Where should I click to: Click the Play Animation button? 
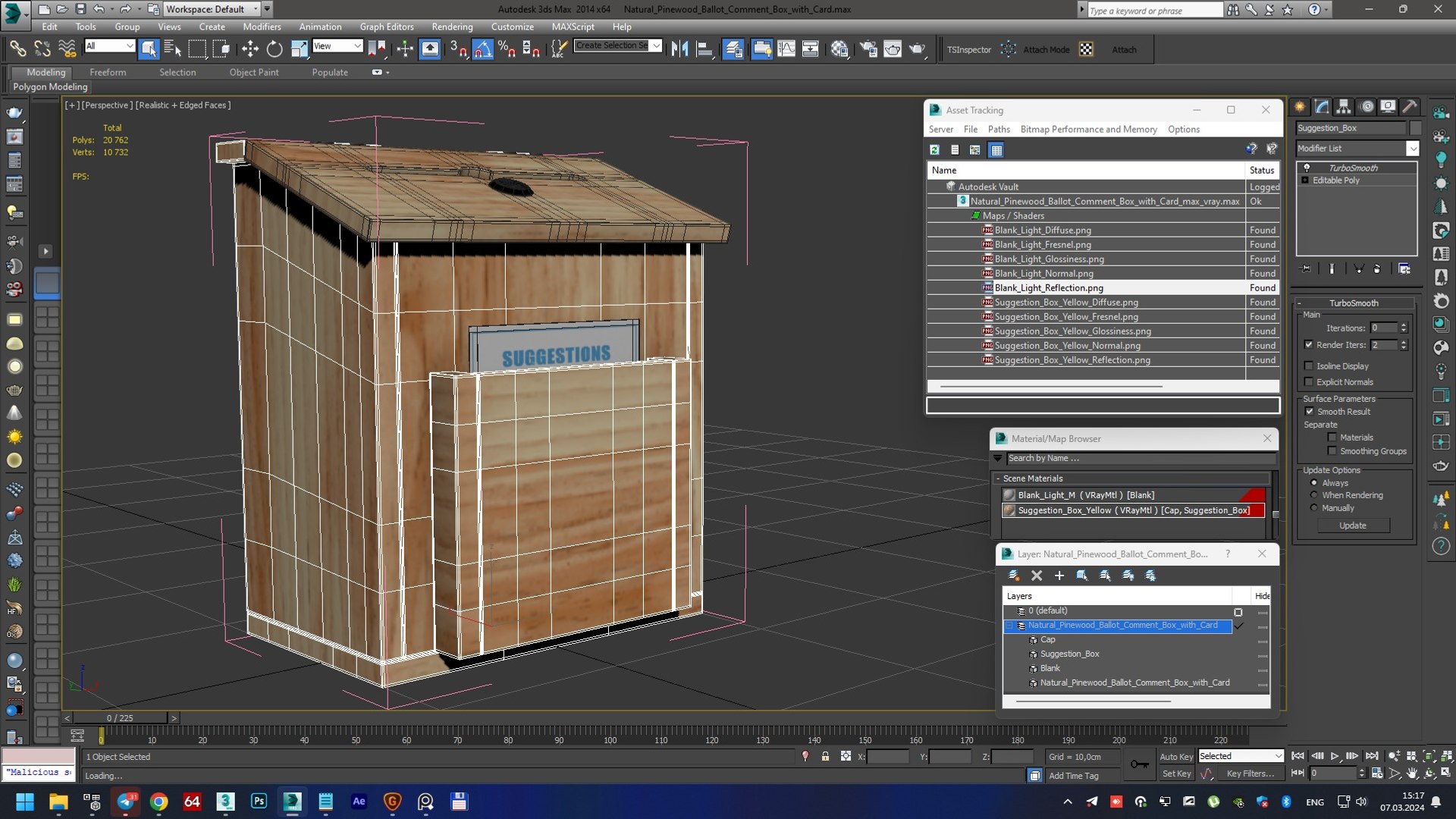click(x=1335, y=756)
